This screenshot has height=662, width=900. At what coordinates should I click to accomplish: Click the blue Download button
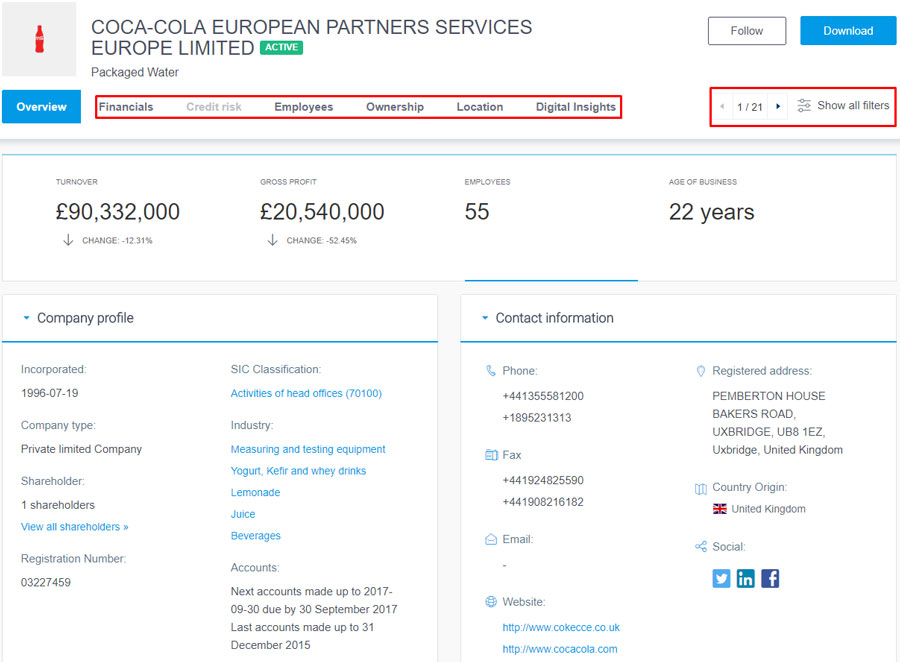click(x=848, y=31)
